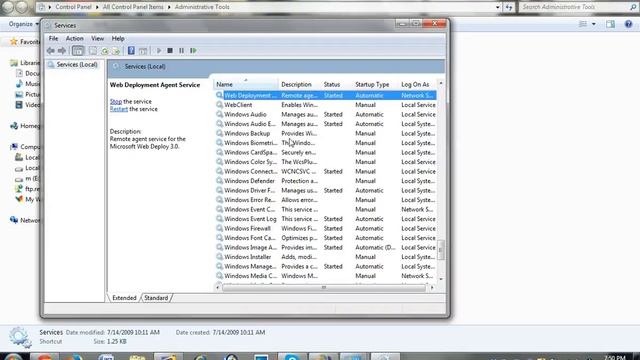
Task: Click the horizontal scrollbar thumb in service list
Action: click(x=324, y=288)
